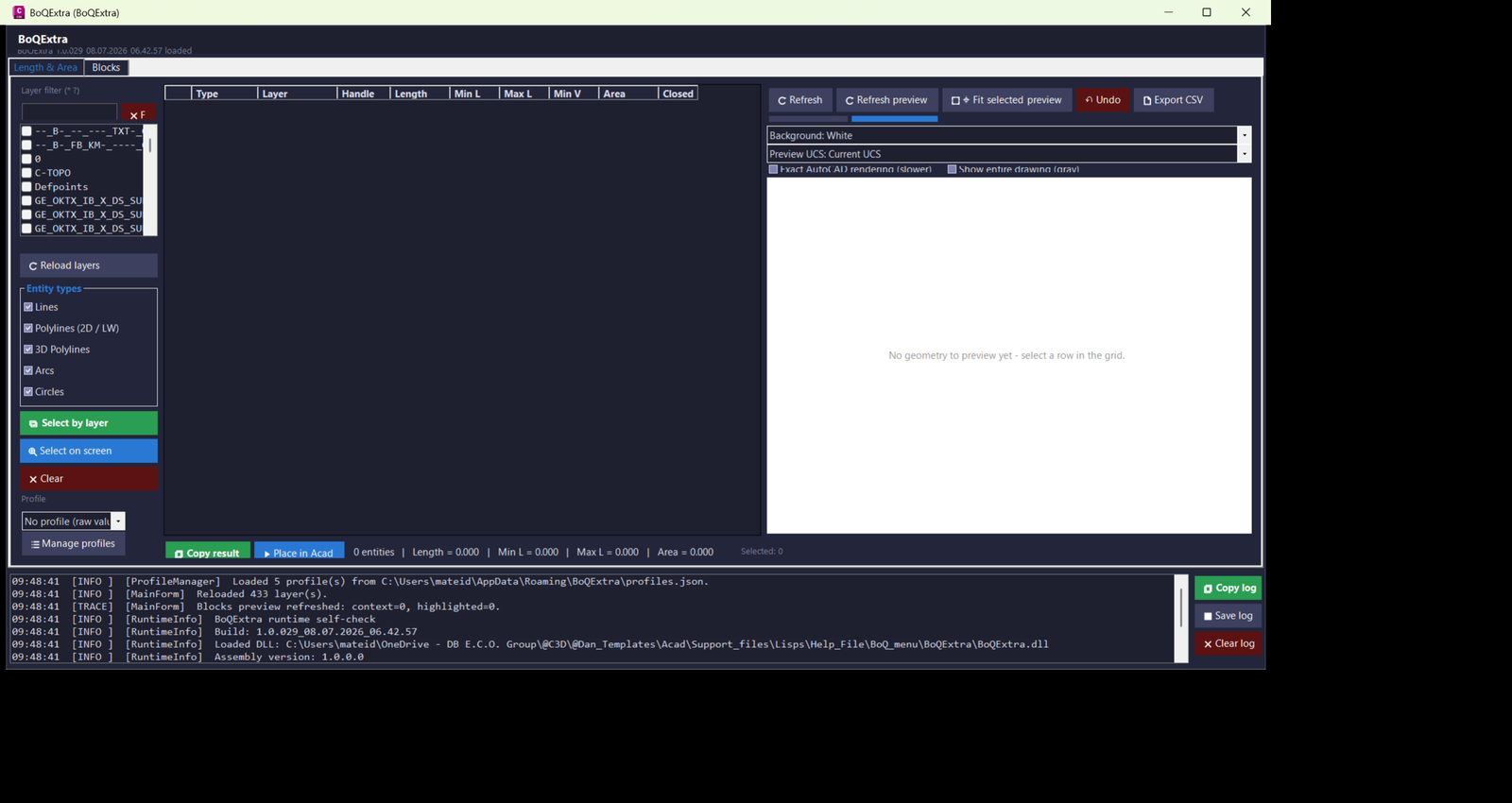This screenshot has height=803, width=1512.
Task: Click the blue progress bar under Refresh preview
Action: 894,119
